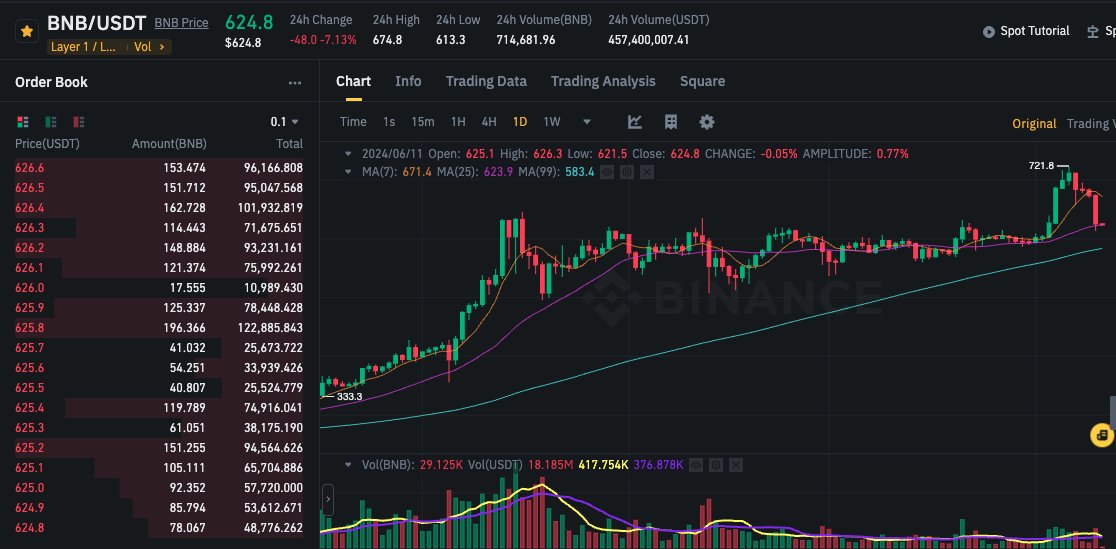This screenshot has height=549, width=1116.
Task: Remove the Vol indicator
Action: 736,465
